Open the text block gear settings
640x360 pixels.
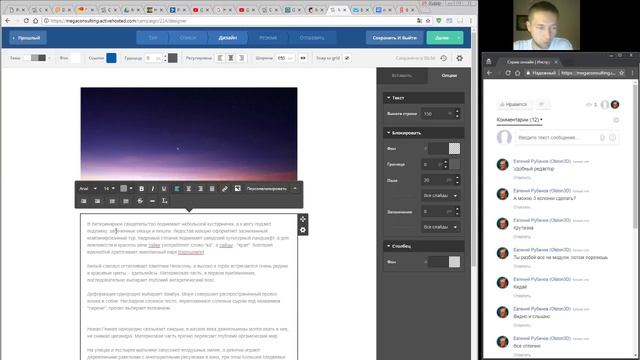tap(302, 230)
